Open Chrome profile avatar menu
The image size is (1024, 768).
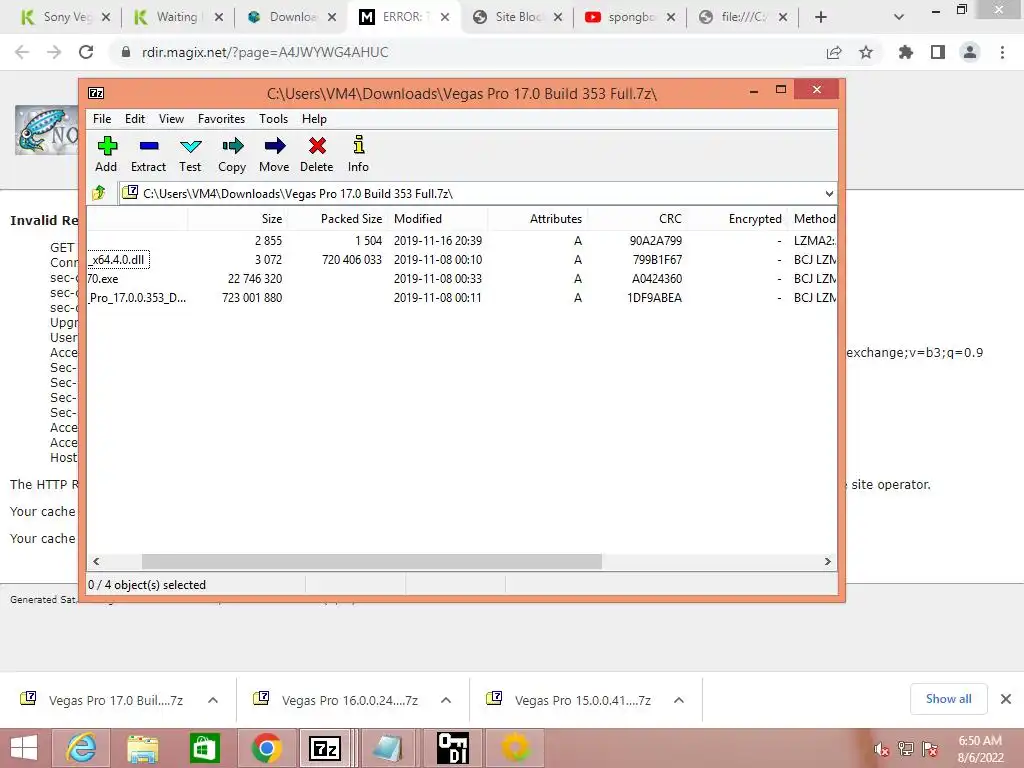(x=970, y=52)
